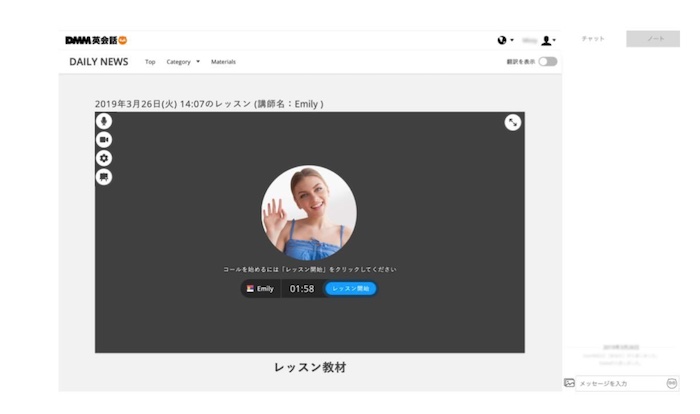The width and height of the screenshot is (700, 414).
Task: Open the emoji picker in chat input
Action: (x=672, y=383)
